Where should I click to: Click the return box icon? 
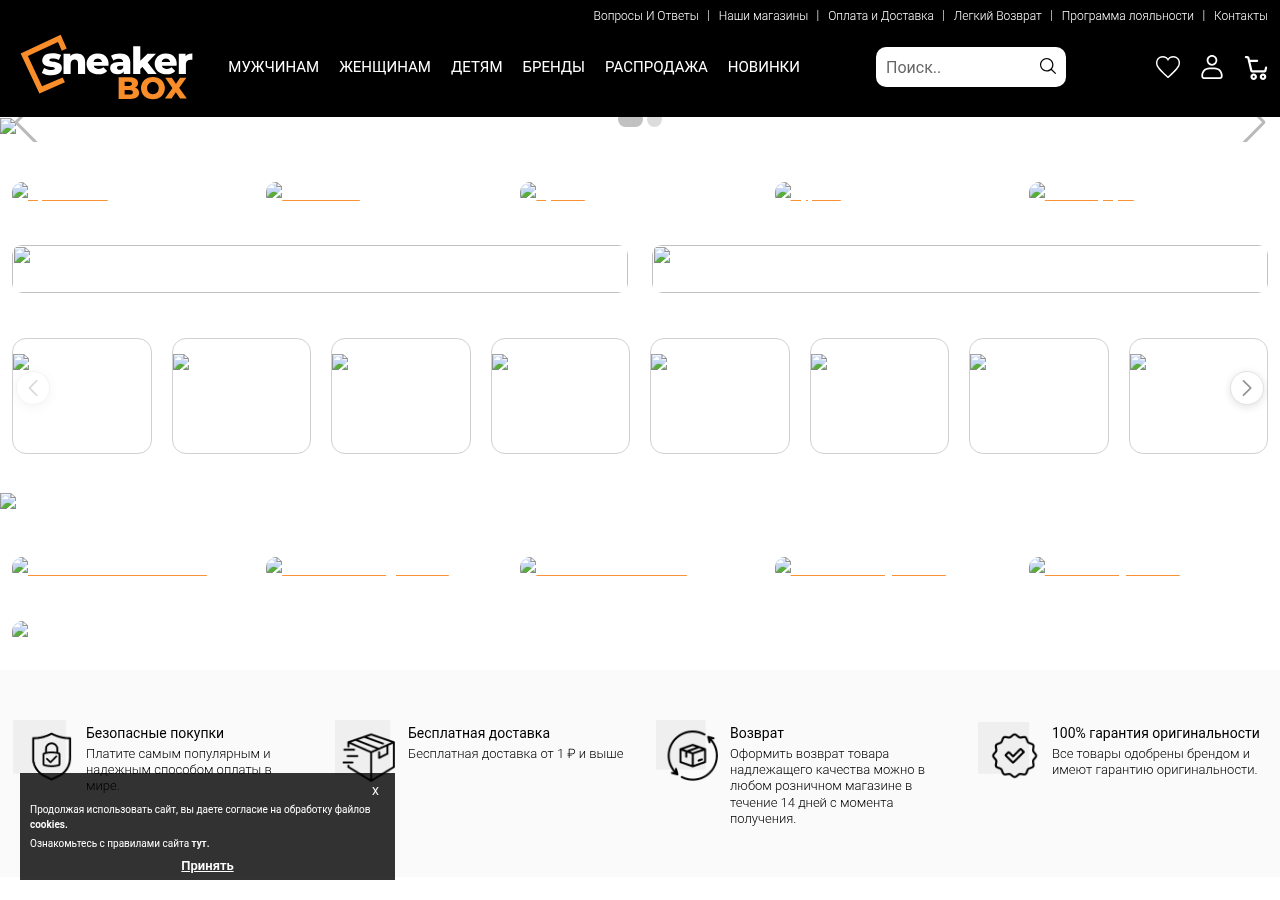tap(692, 755)
